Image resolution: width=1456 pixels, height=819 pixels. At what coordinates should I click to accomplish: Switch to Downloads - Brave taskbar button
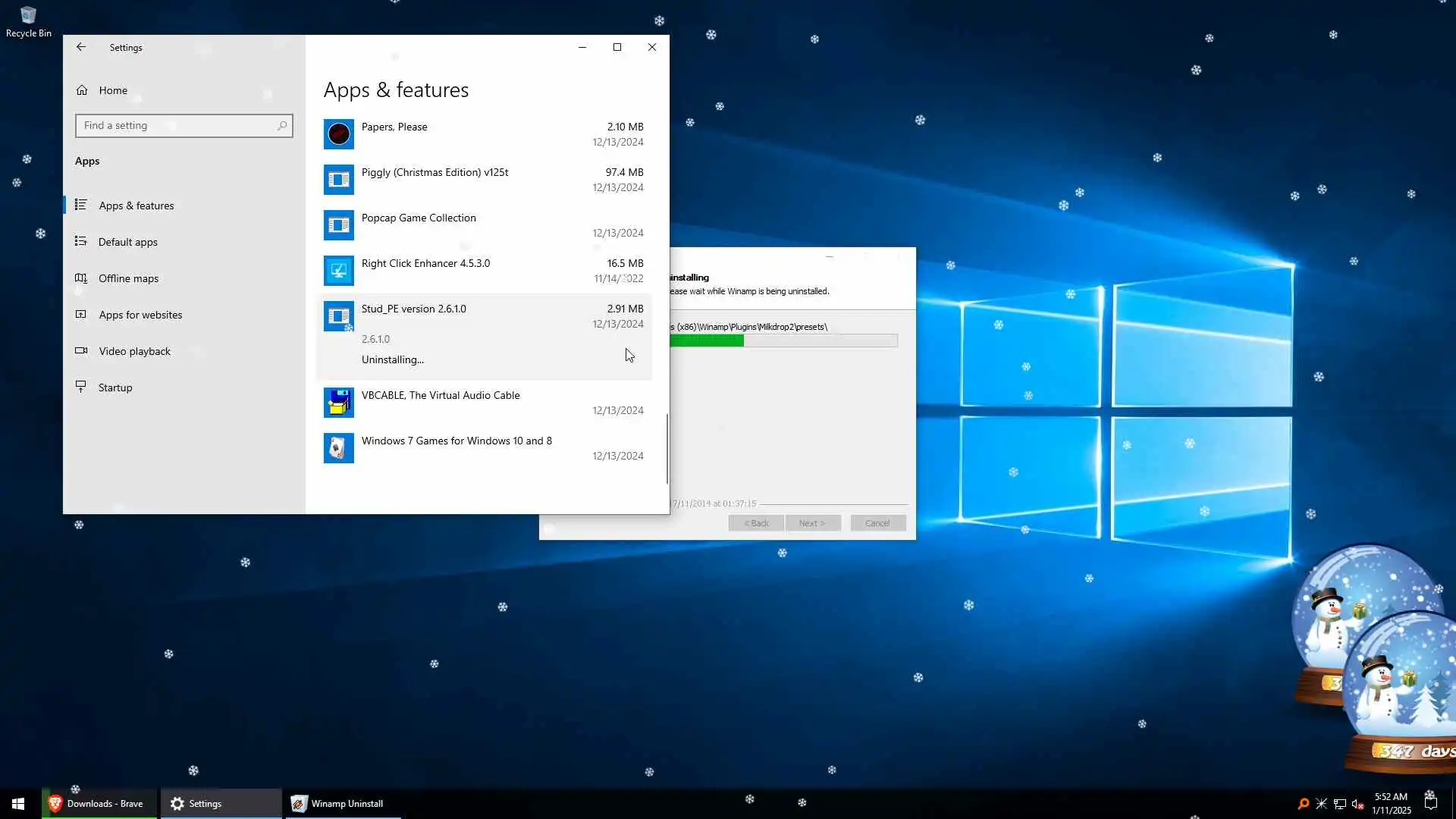point(99,804)
